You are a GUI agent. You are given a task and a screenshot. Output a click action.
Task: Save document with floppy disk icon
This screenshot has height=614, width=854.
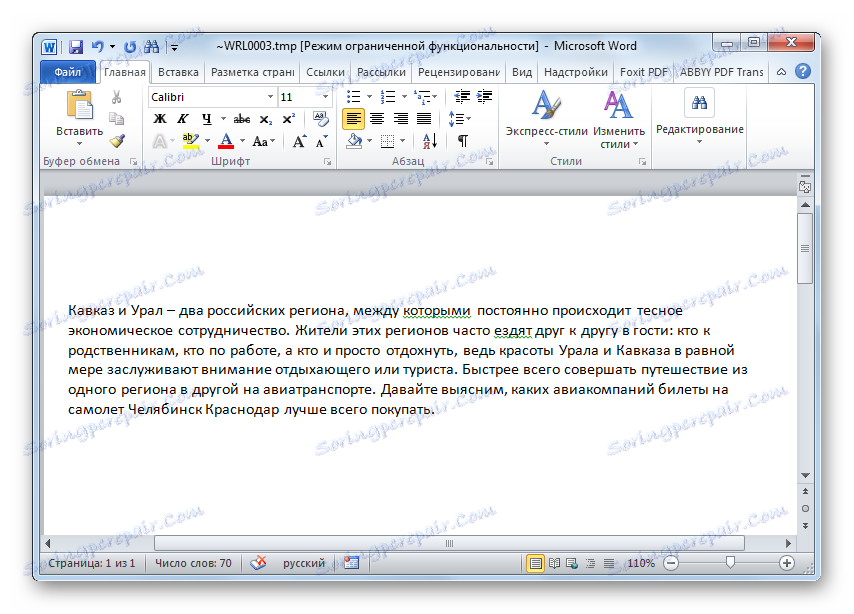click(x=76, y=47)
